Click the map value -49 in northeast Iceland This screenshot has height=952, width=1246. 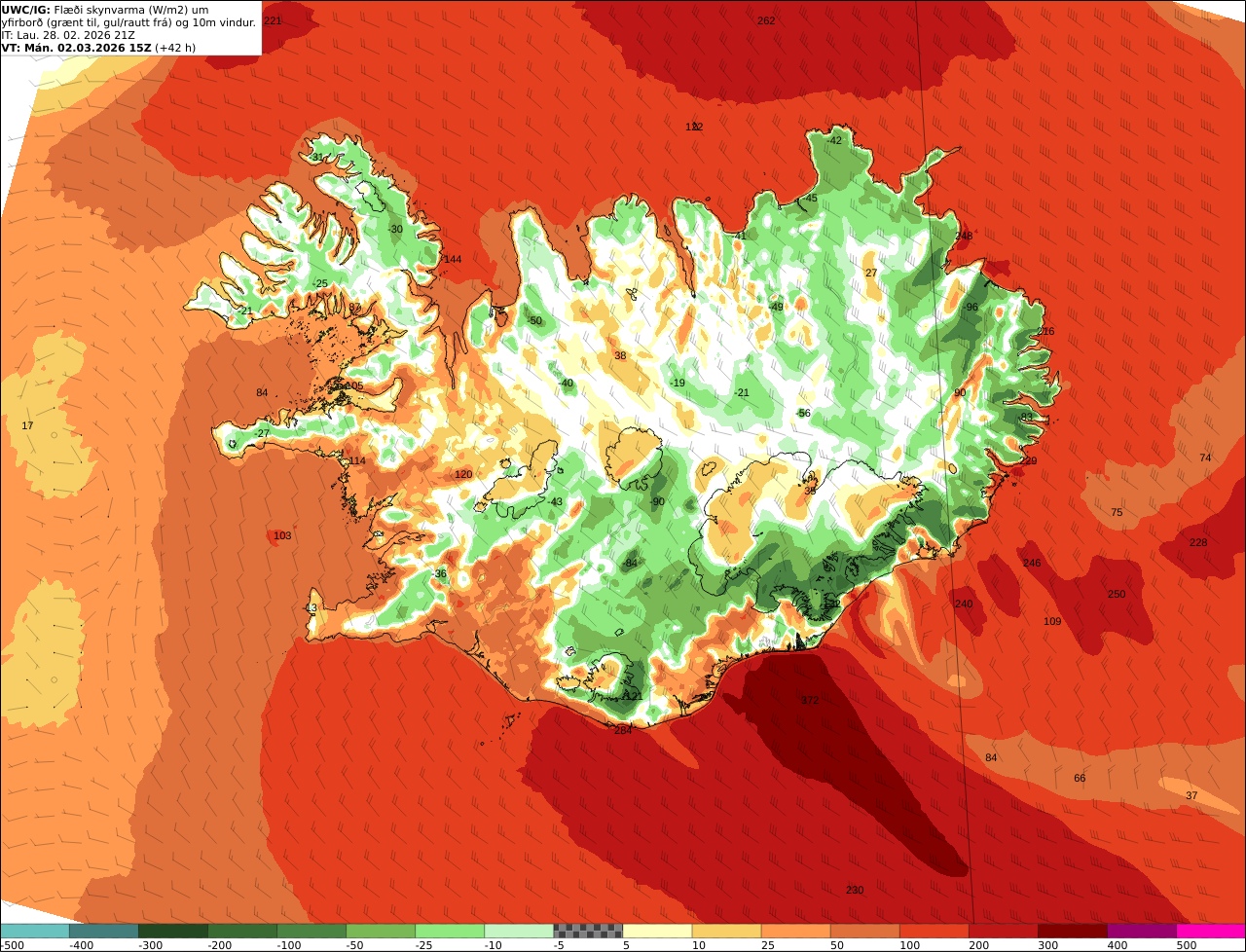[x=776, y=307]
